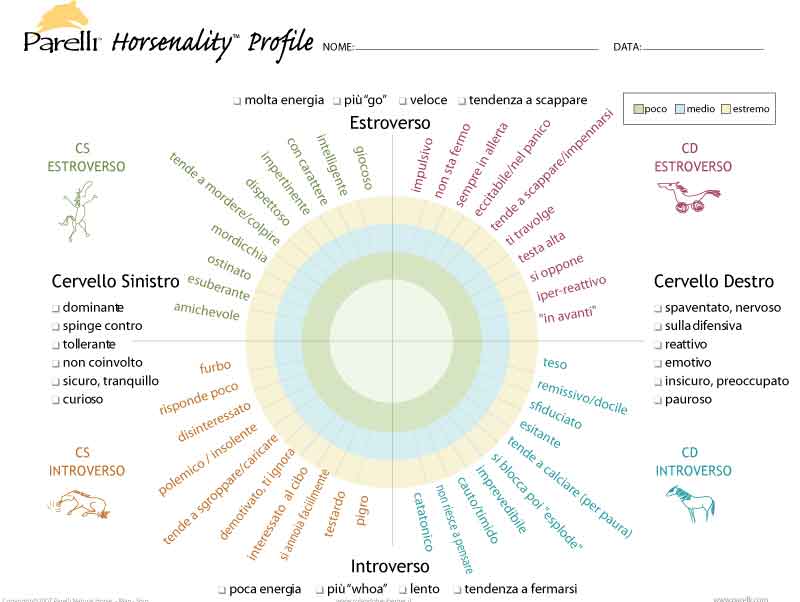Screen dimensions: 800x602
Task: Click the 'Introverso' heading below the wheel
Action: tap(390, 566)
